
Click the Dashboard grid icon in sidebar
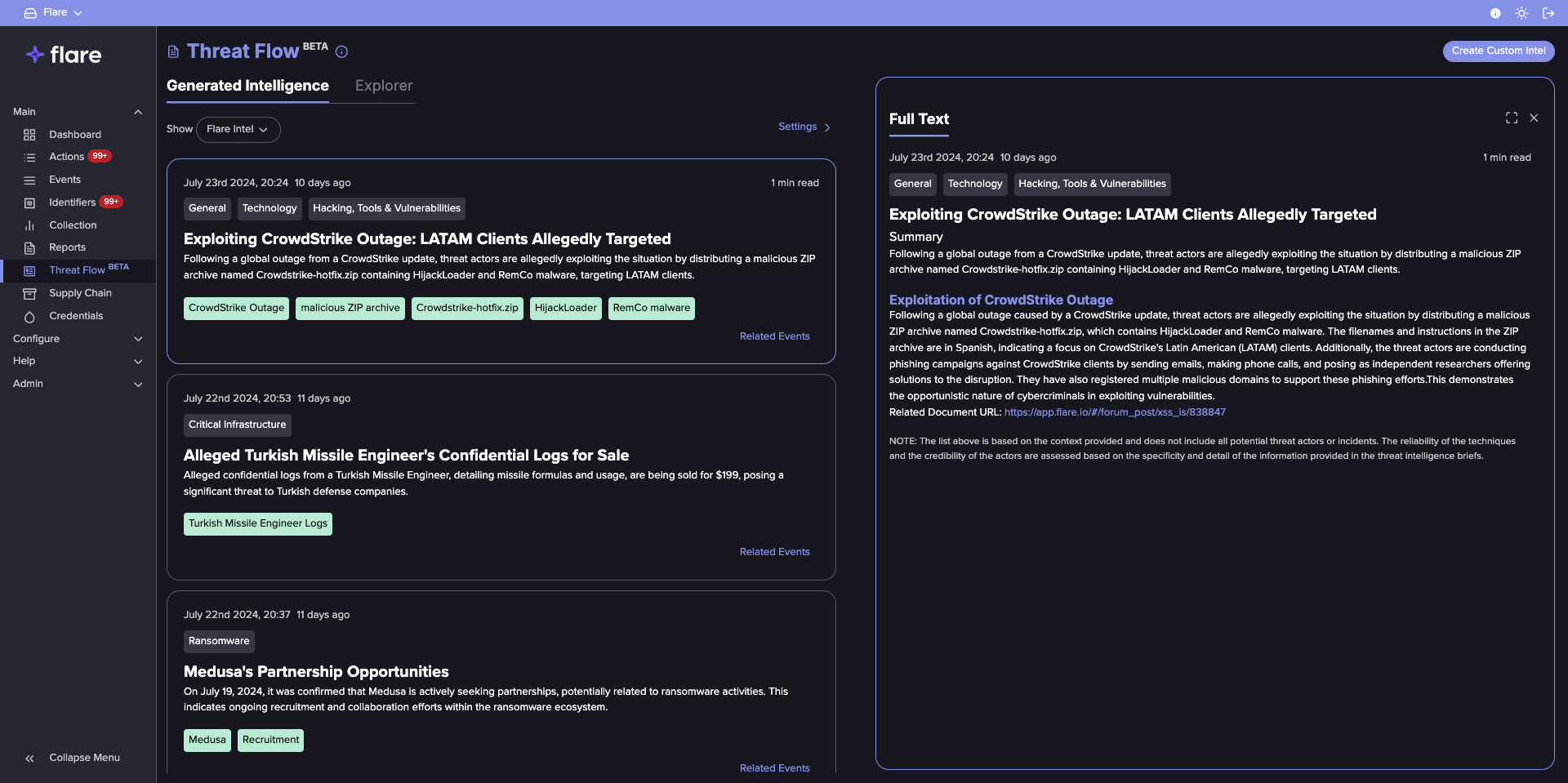pos(29,135)
